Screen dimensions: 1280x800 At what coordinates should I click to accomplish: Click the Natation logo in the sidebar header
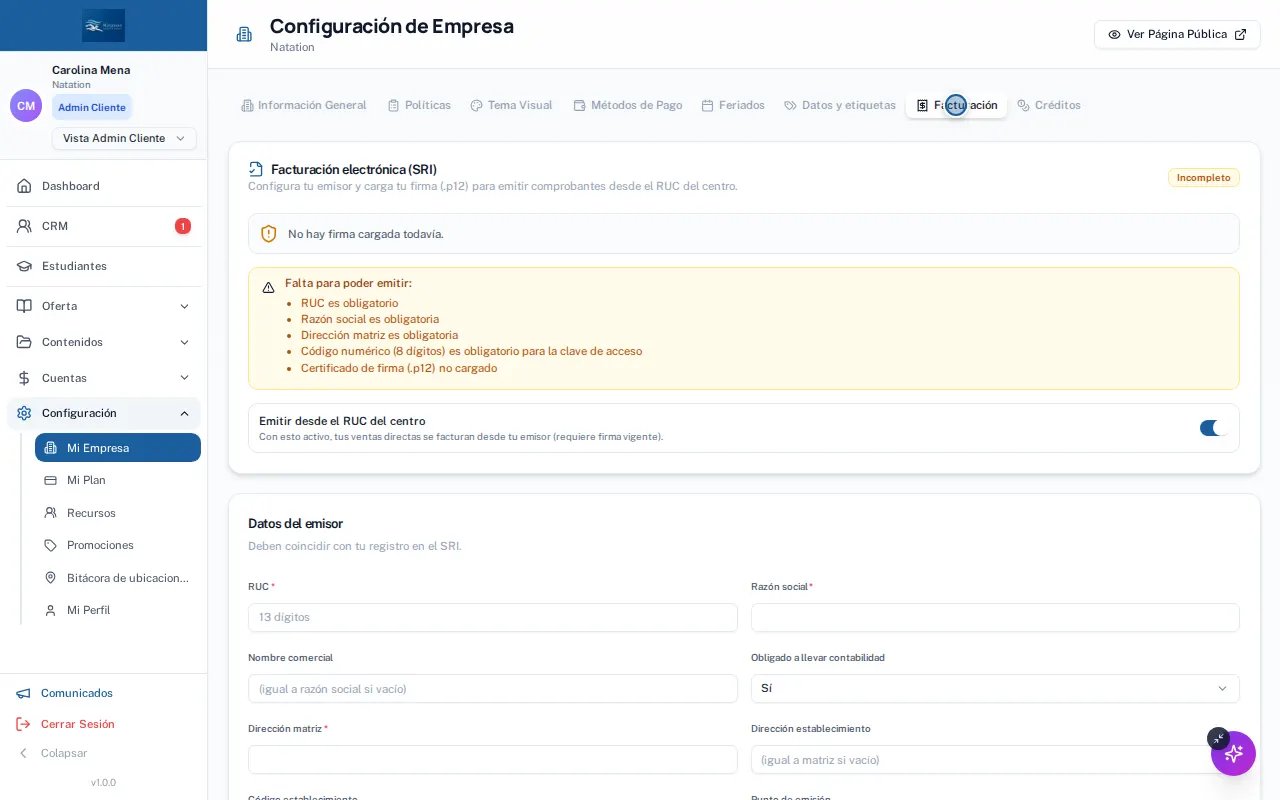point(103,25)
